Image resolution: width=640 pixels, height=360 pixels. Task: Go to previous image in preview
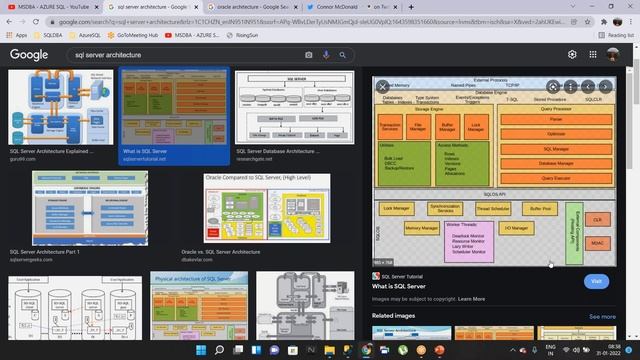tap(588, 87)
